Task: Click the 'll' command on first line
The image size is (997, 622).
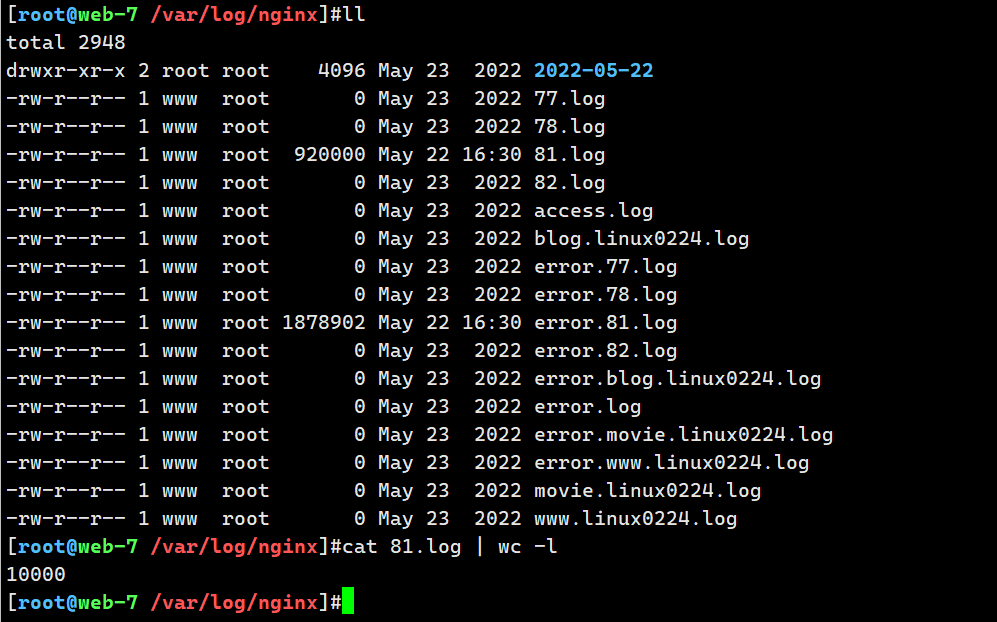Action: 353,15
